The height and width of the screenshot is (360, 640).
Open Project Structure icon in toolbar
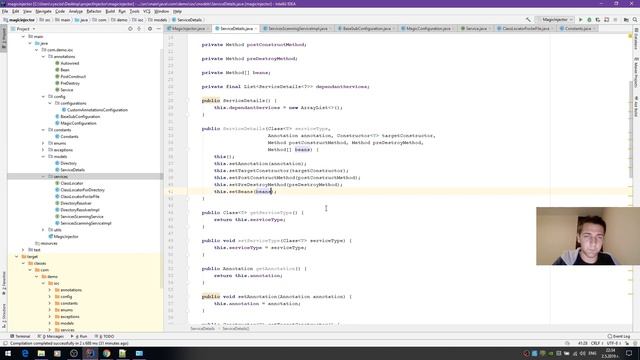click(x=626, y=20)
